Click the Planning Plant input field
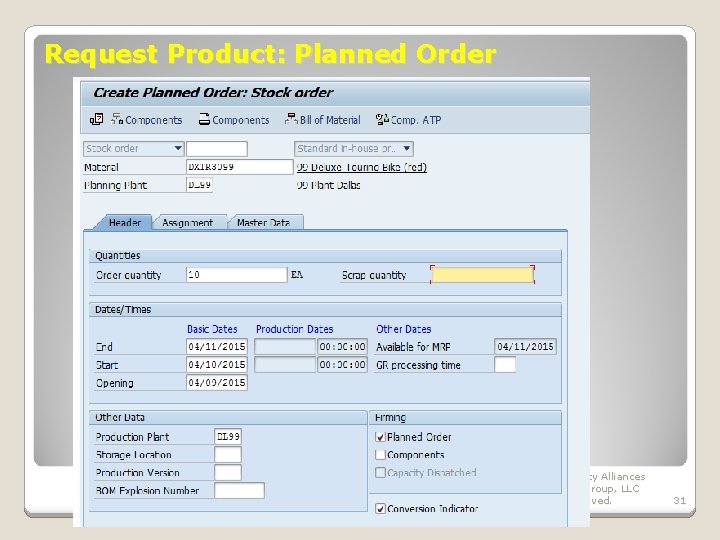 [x=199, y=185]
